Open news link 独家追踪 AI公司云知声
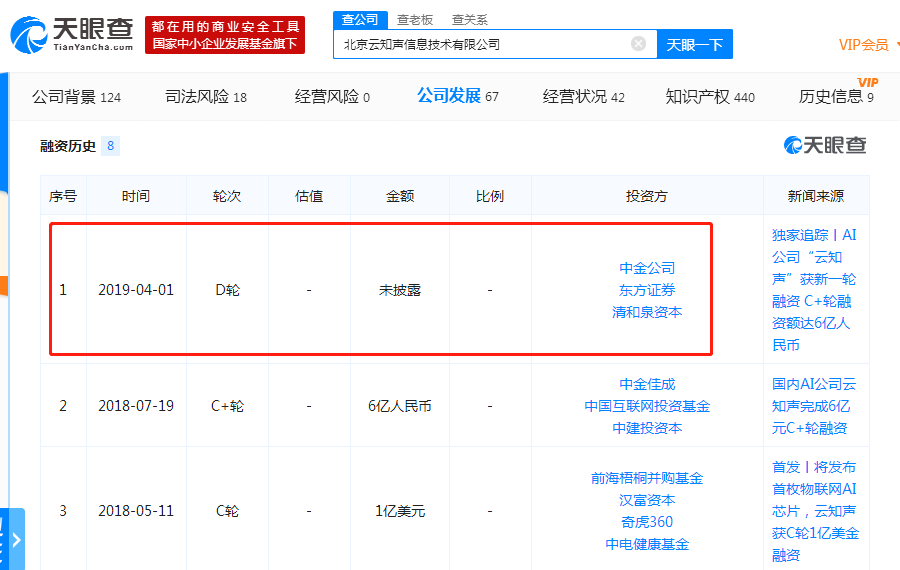 click(x=814, y=290)
